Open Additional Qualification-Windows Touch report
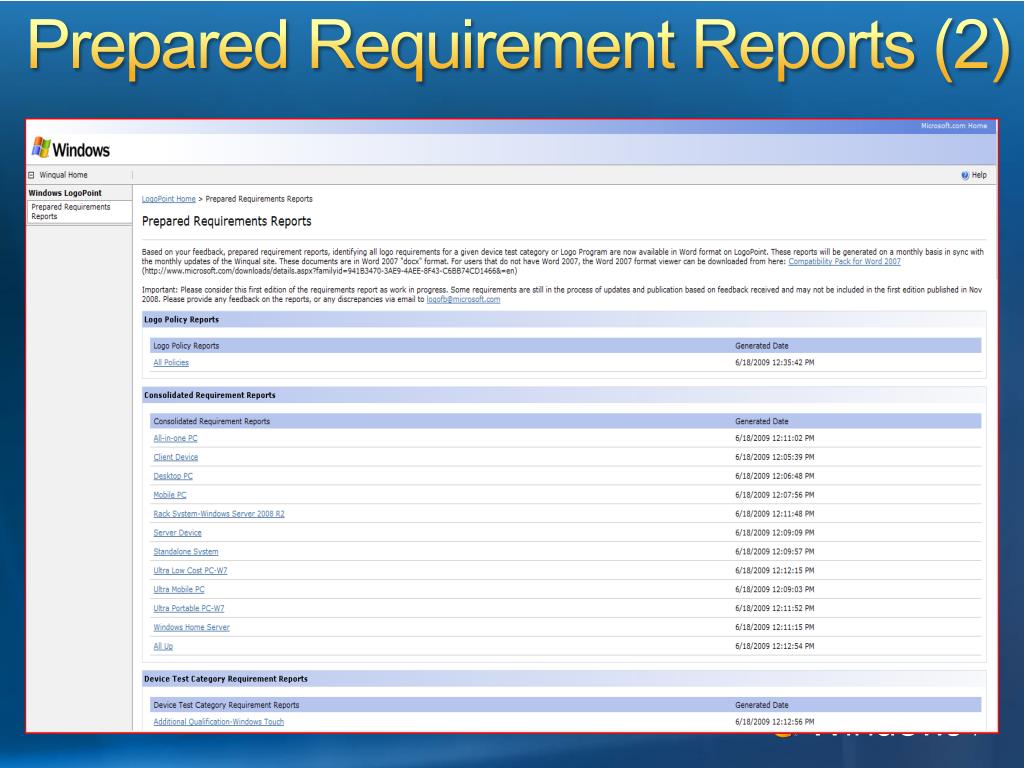This screenshot has height=768, width=1024. [x=219, y=722]
